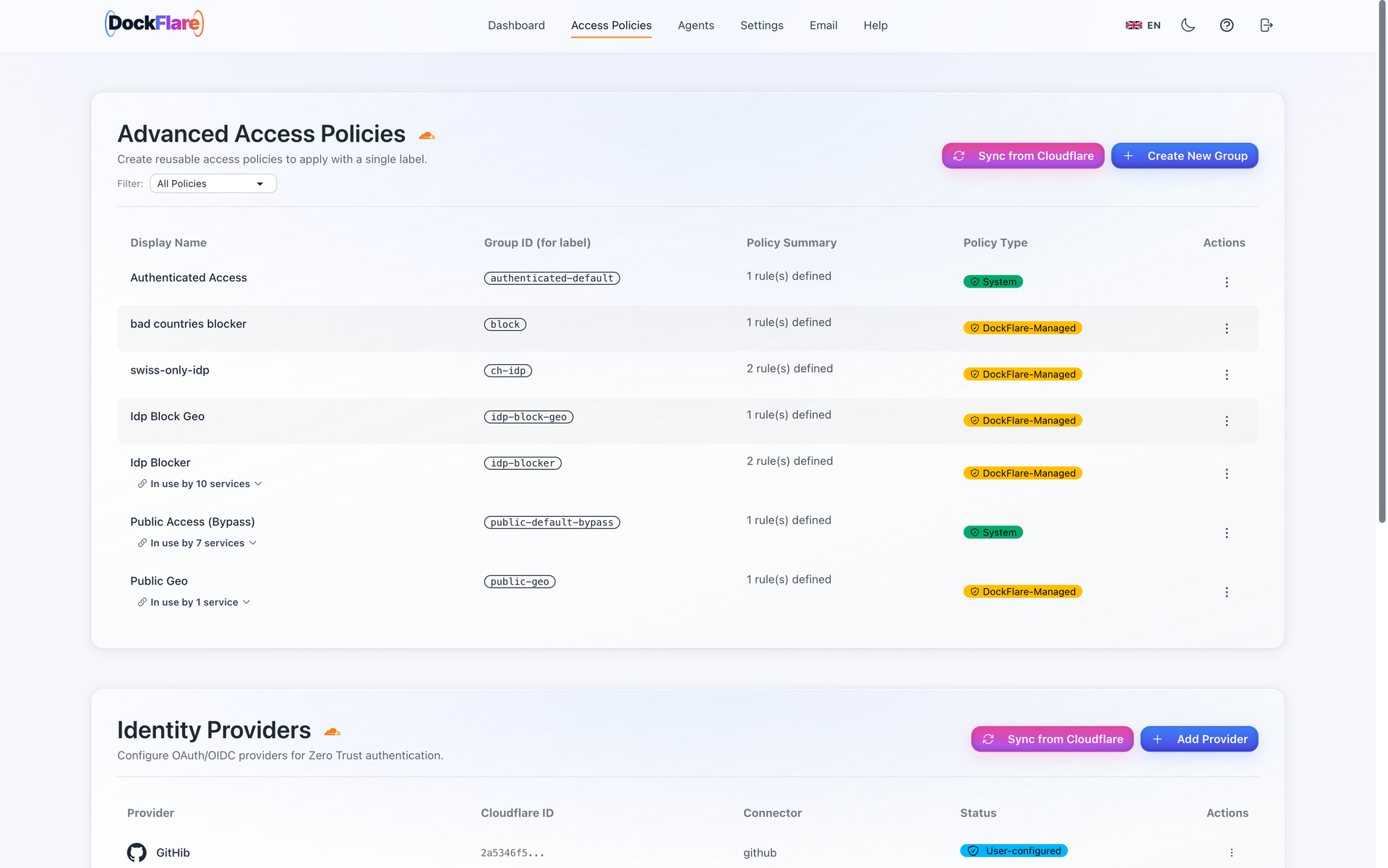Click the System badge for Authenticated Access
Image resolution: width=1388 pixels, height=868 pixels.
click(993, 282)
